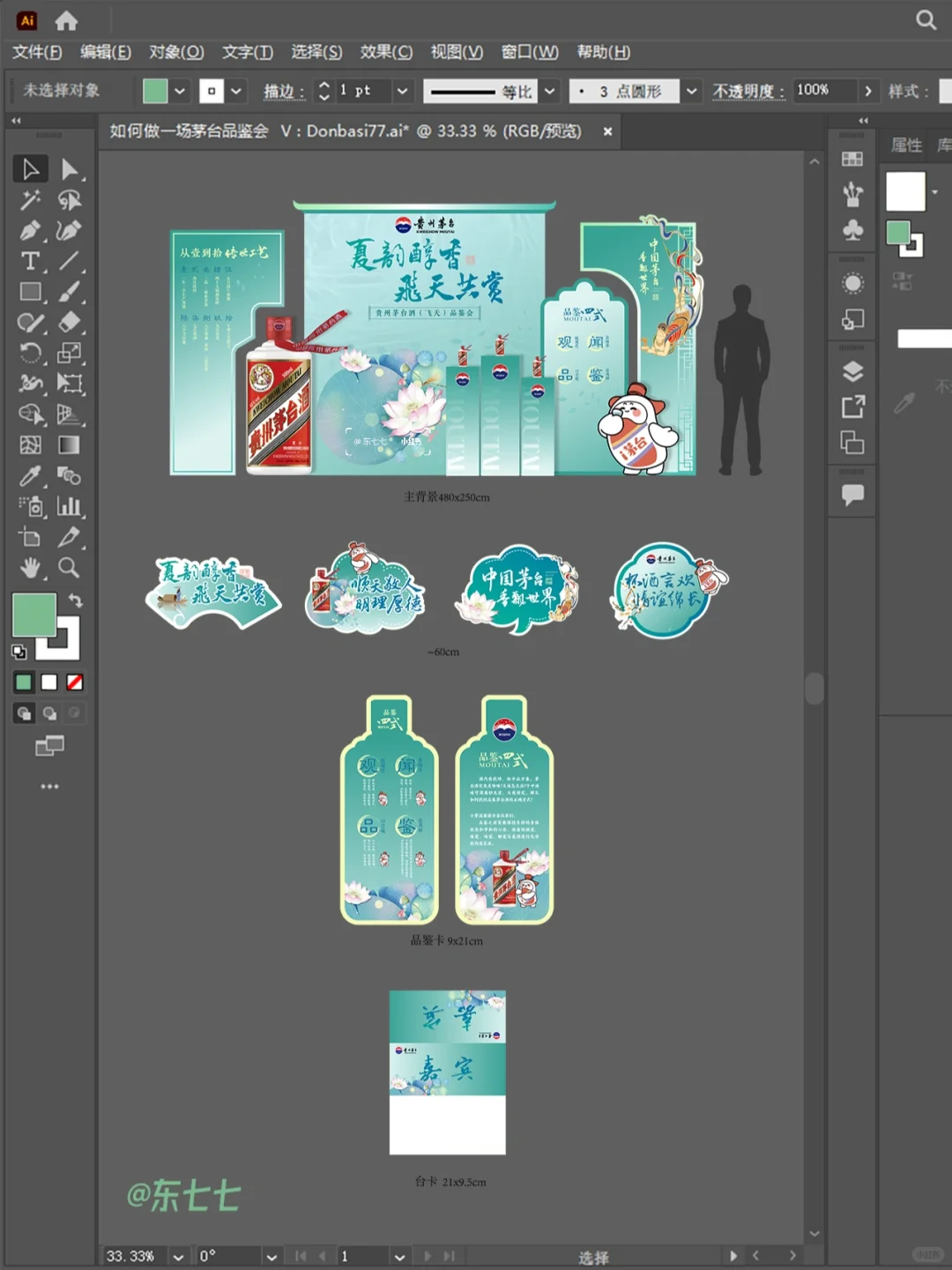
Task: Pick the Magic Wand tool
Action: pyautogui.click(x=30, y=200)
